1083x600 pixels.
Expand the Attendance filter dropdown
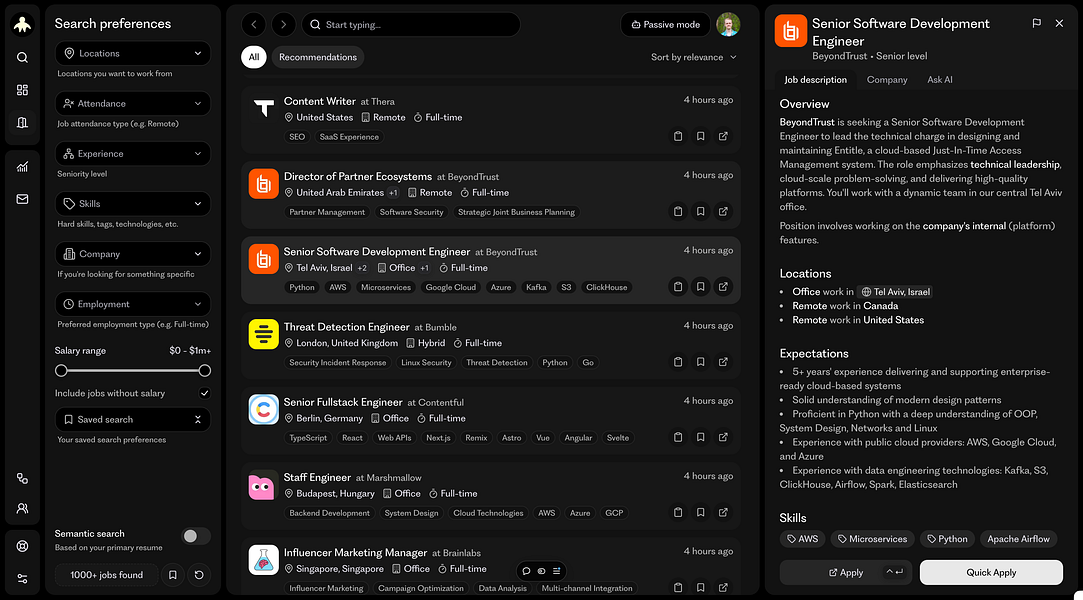point(133,104)
